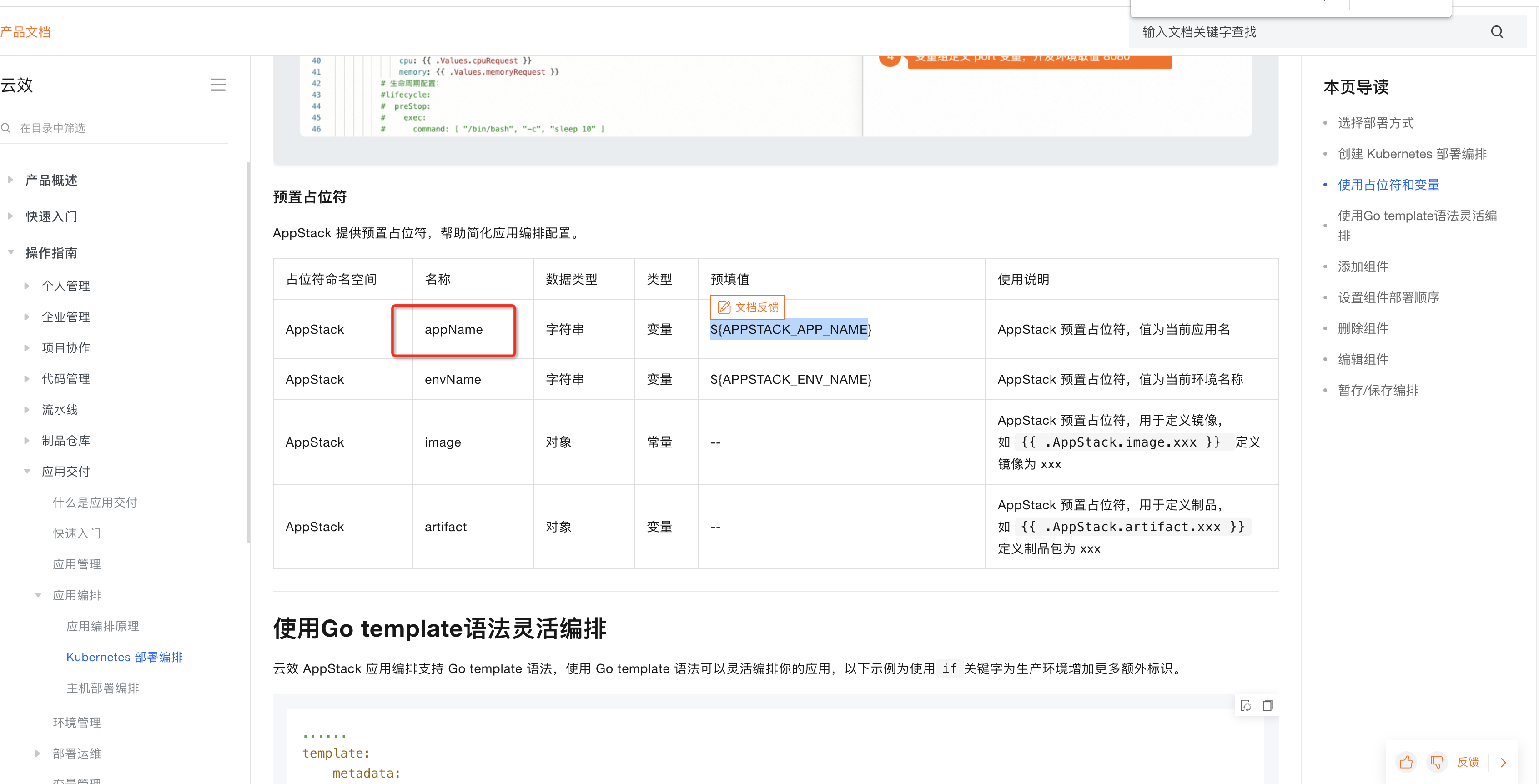
Task: Go to 选择部署方式 anchor link
Action: point(1375,123)
